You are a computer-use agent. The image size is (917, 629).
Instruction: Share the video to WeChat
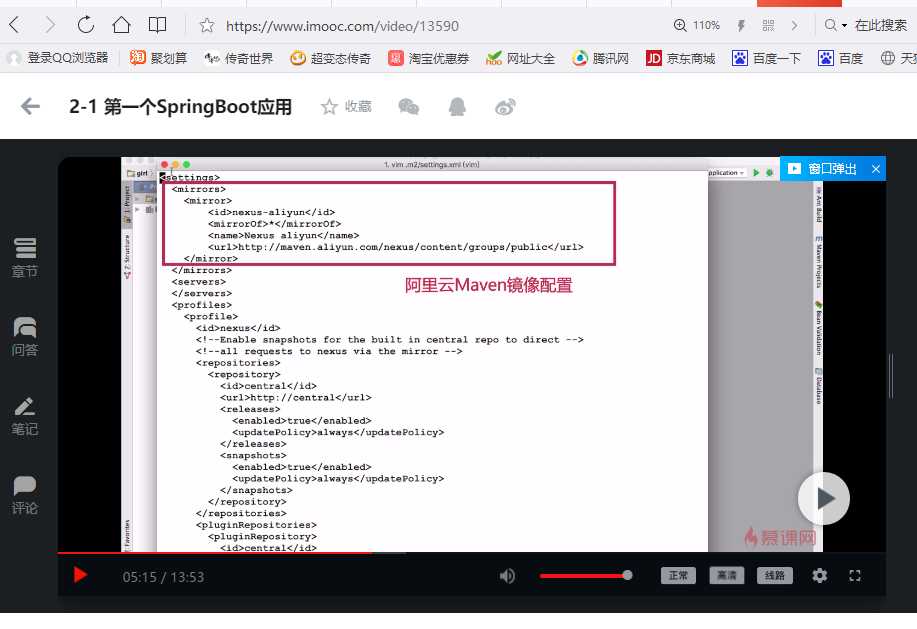(409, 106)
